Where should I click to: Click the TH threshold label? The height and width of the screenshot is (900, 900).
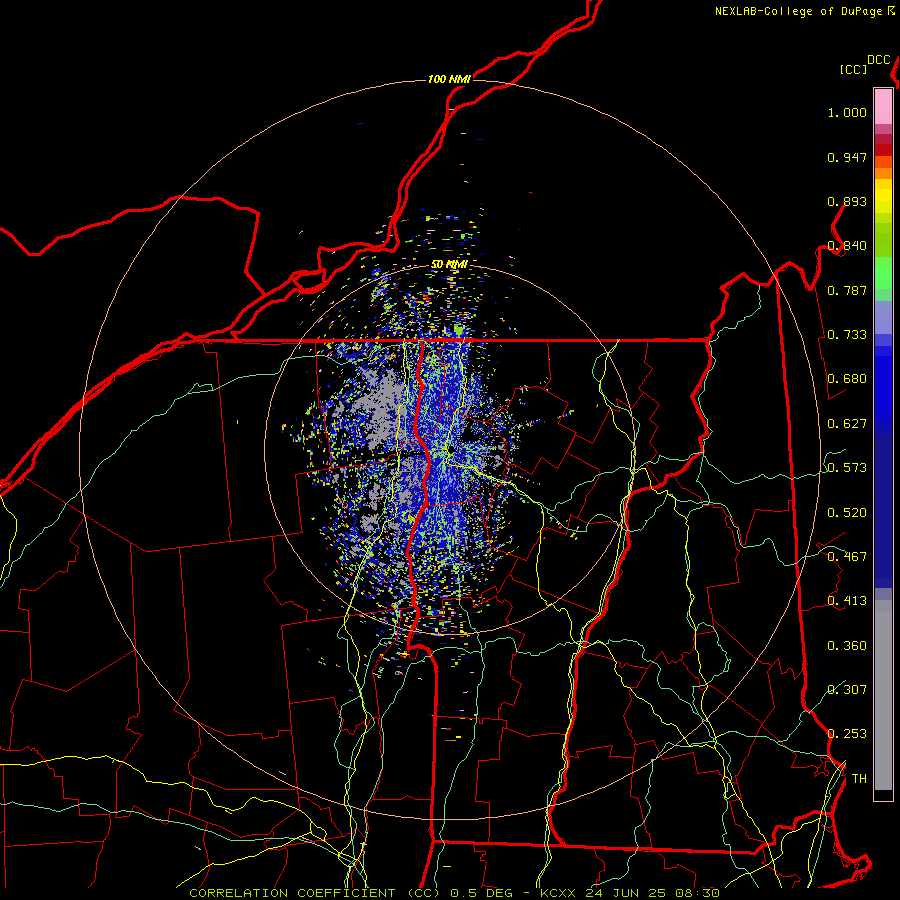click(859, 779)
